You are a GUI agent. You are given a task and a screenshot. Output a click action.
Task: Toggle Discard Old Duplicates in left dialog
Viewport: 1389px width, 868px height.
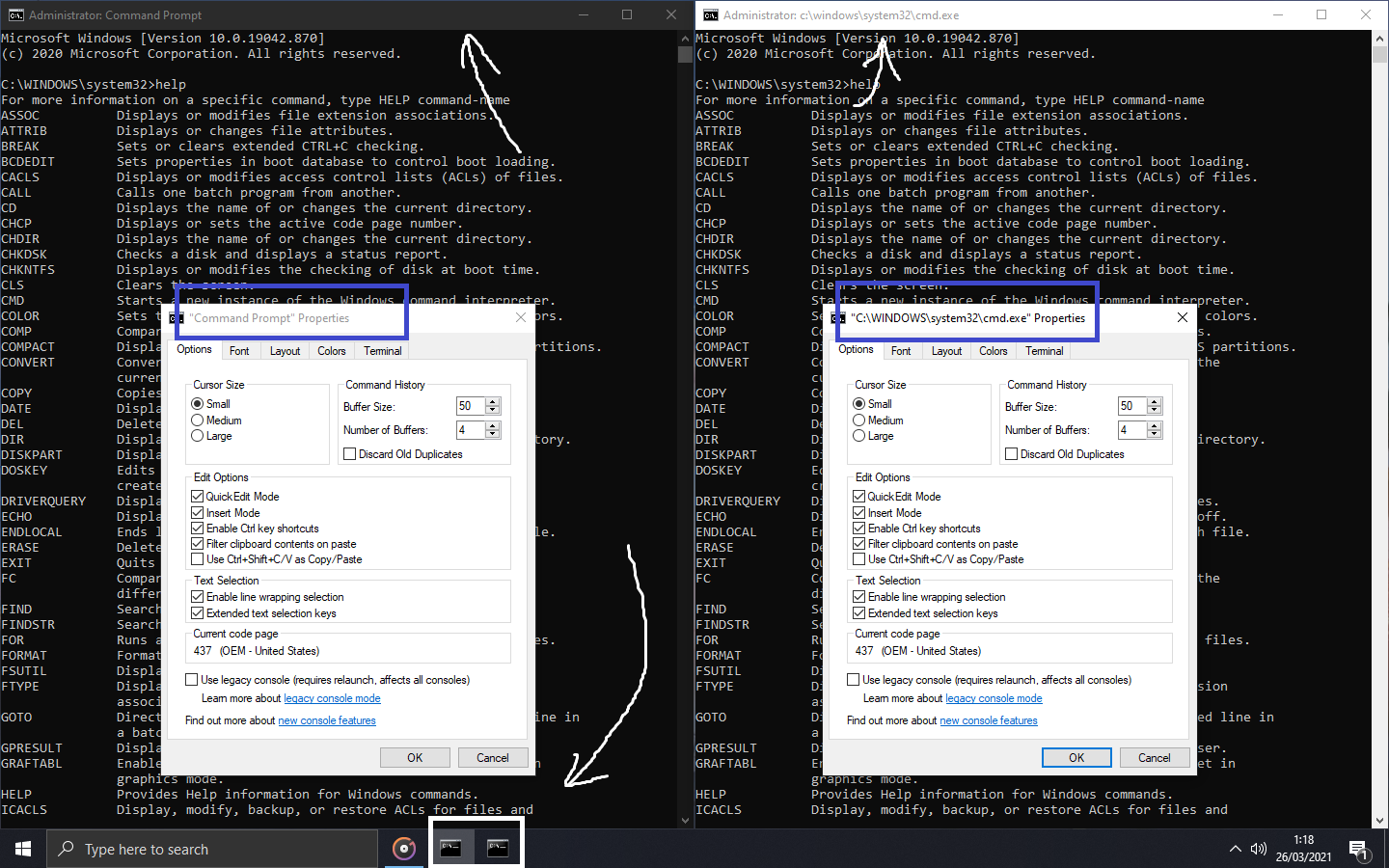(x=350, y=454)
